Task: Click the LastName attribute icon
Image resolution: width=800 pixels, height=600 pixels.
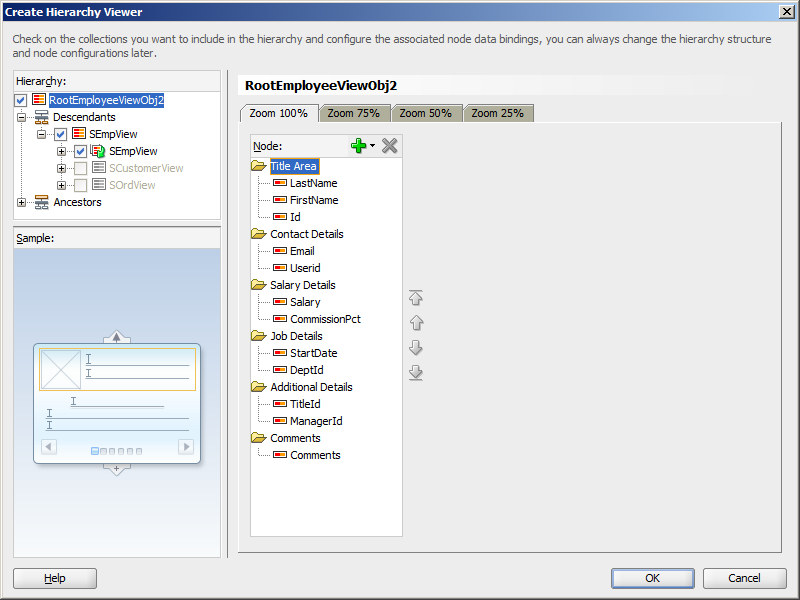Action: 280,183
